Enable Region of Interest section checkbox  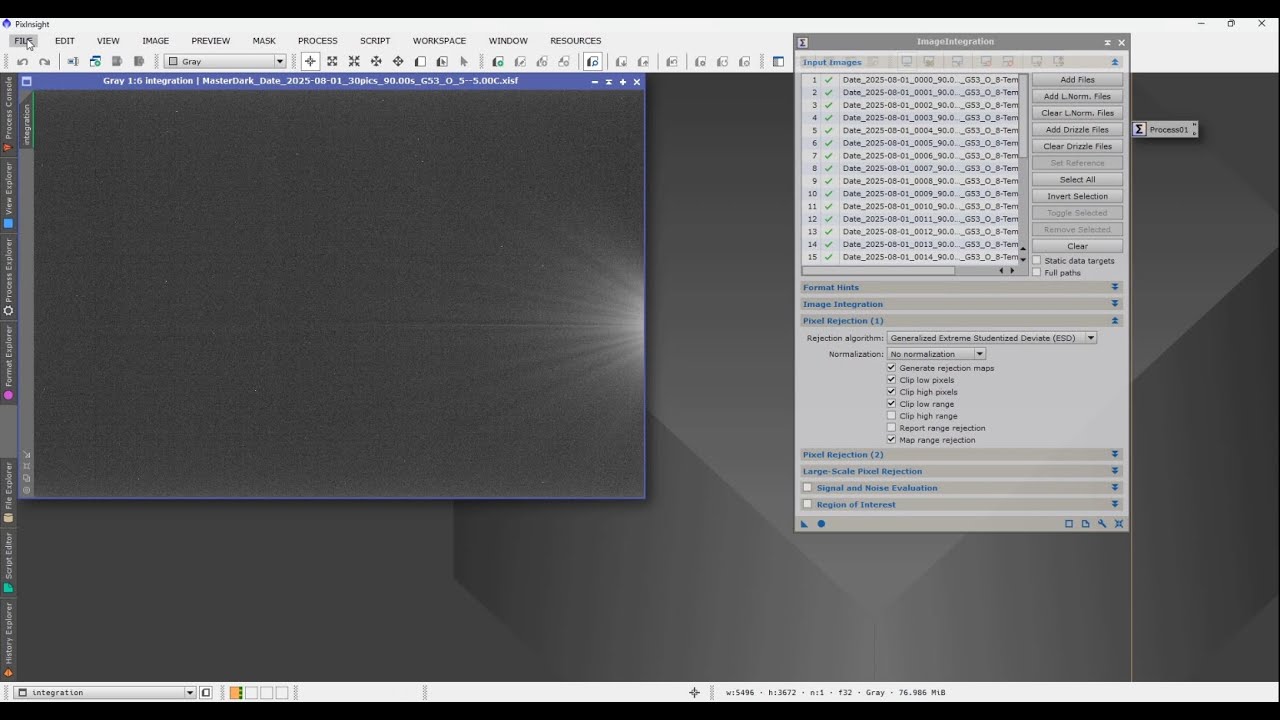[807, 505]
